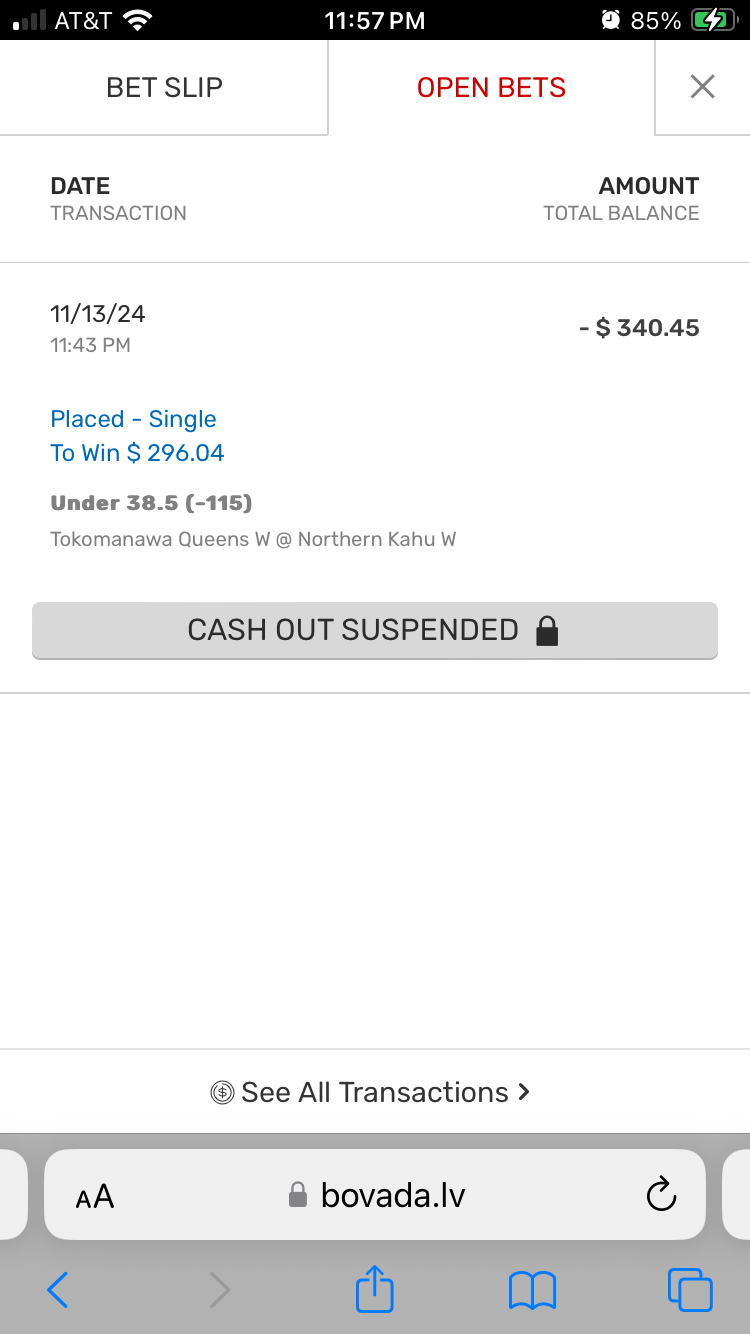Viewport: 750px width, 1334px height.
Task: Open the Safari share sheet
Action: [375, 1288]
